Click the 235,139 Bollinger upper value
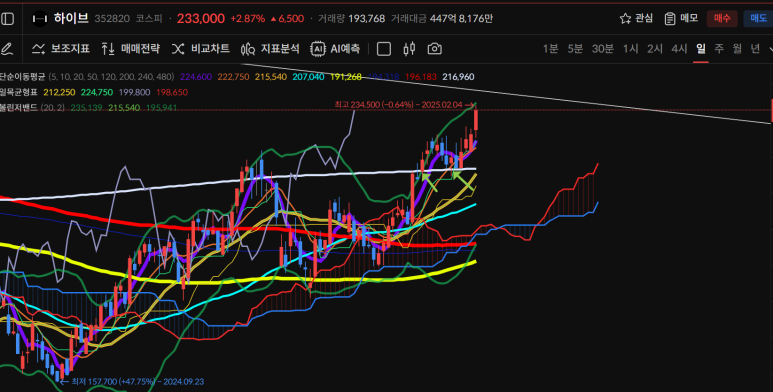This screenshot has height=392, width=773. point(86,107)
